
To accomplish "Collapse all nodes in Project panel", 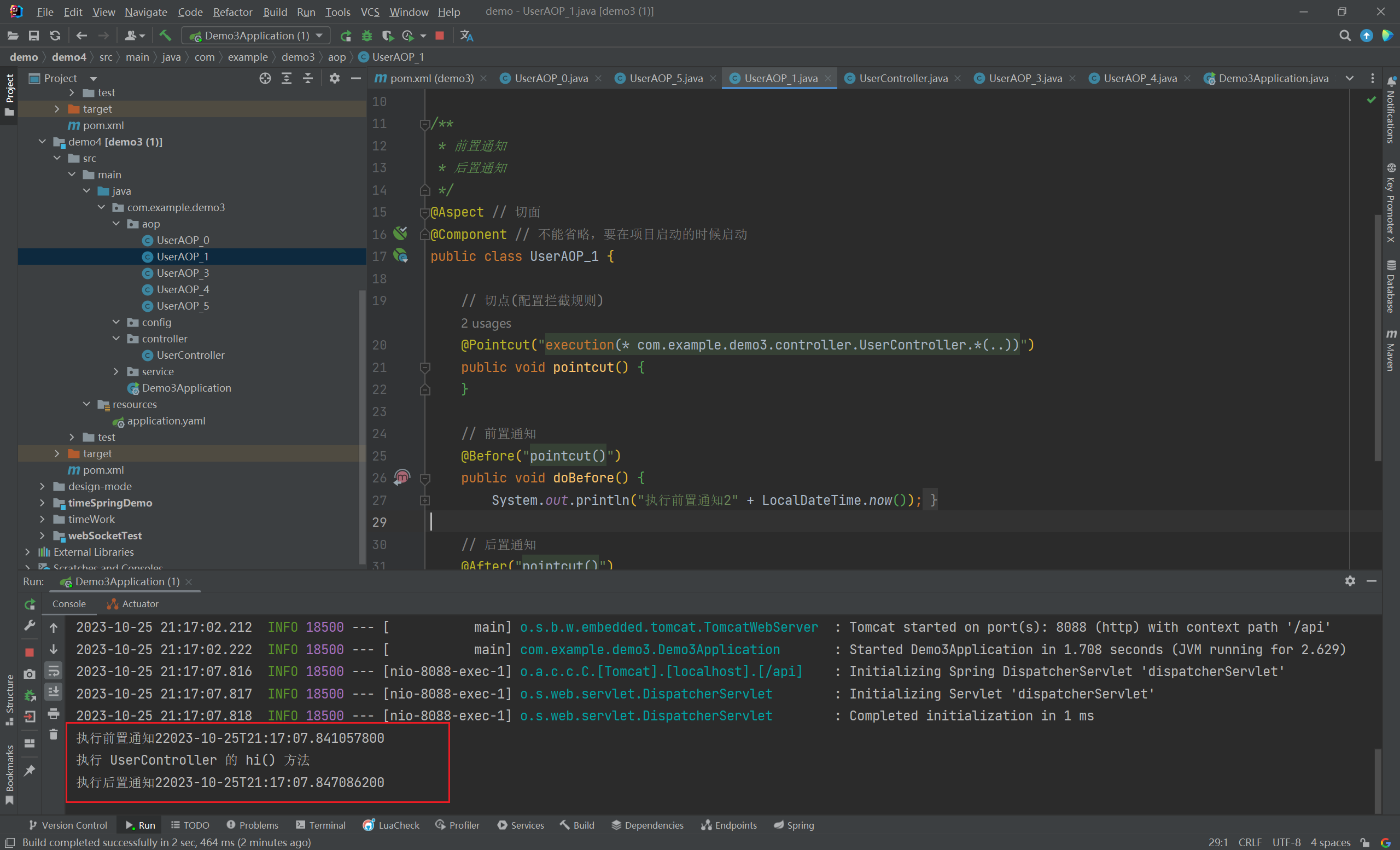I will pos(308,78).
